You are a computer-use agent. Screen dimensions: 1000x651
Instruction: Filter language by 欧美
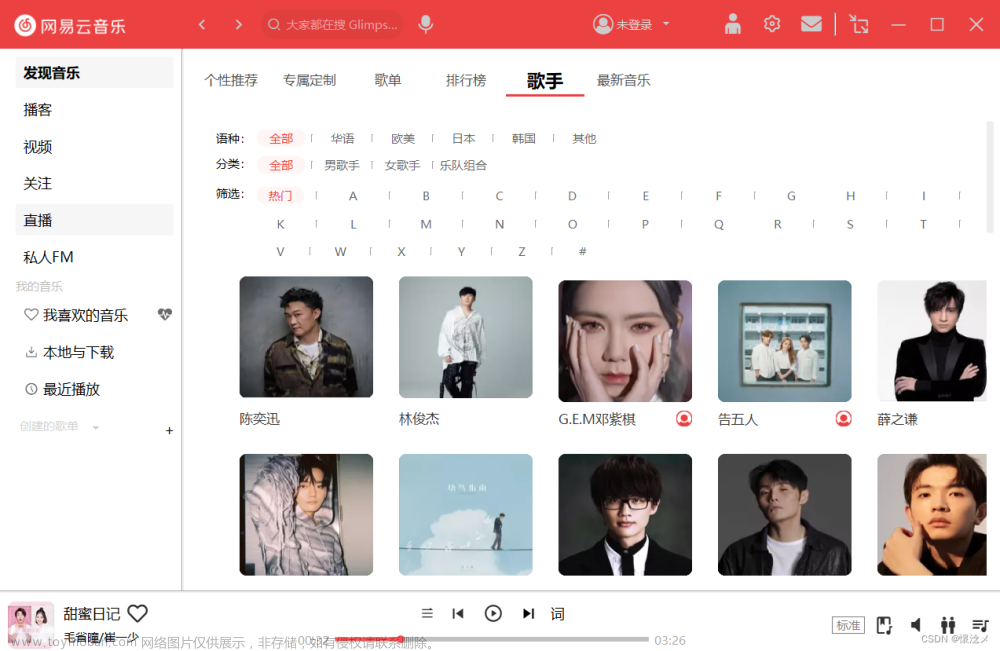[403, 138]
